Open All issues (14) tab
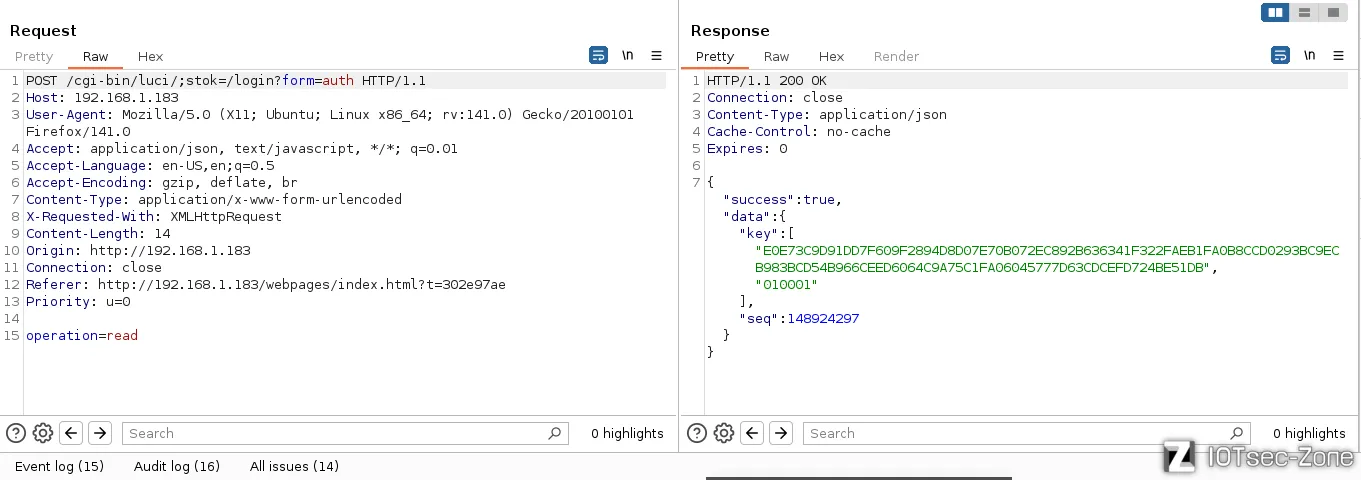The height and width of the screenshot is (480, 1361). click(x=294, y=466)
